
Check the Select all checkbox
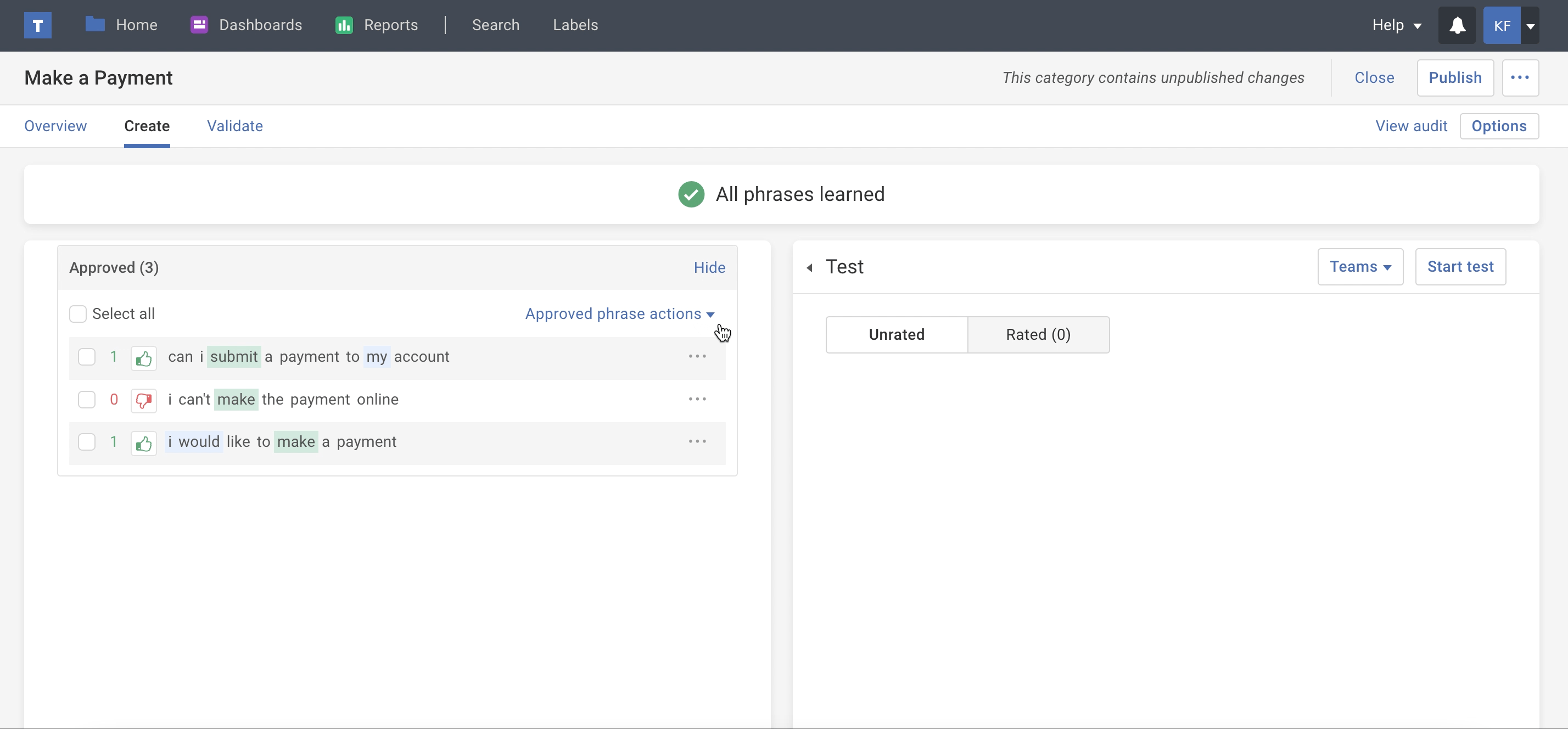[x=78, y=314]
